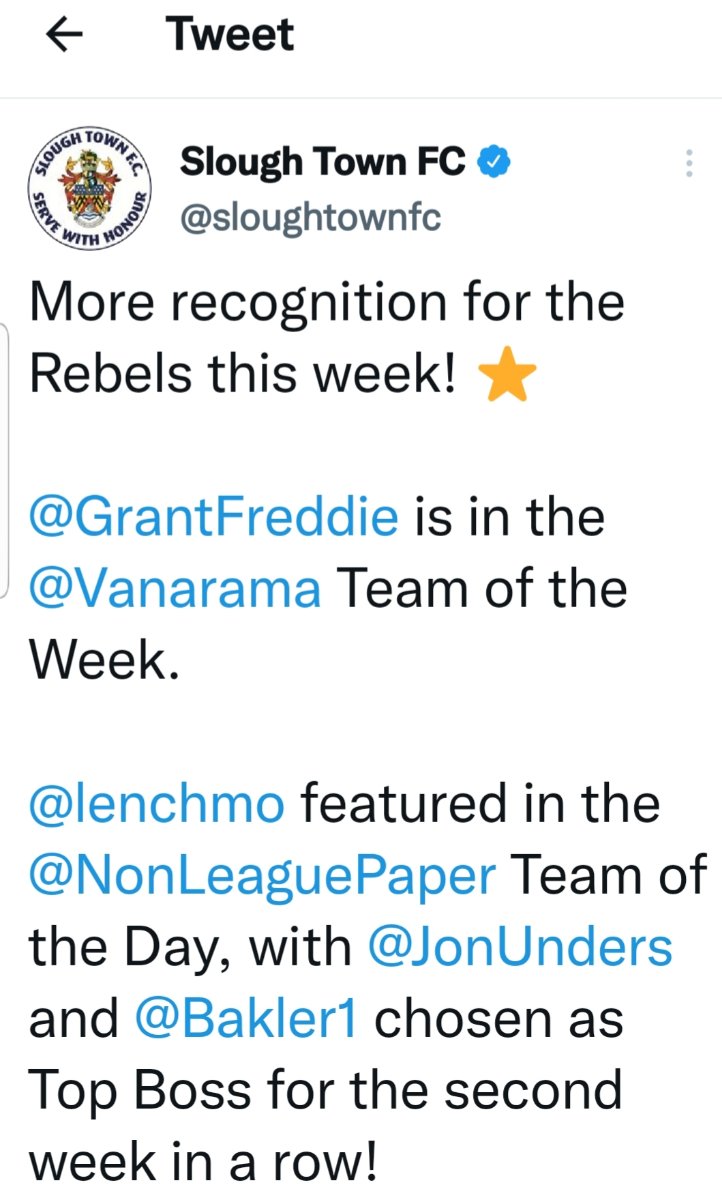Screen dimensions: 722x1200
Task: Tap the Tweet header title
Action: point(231,35)
